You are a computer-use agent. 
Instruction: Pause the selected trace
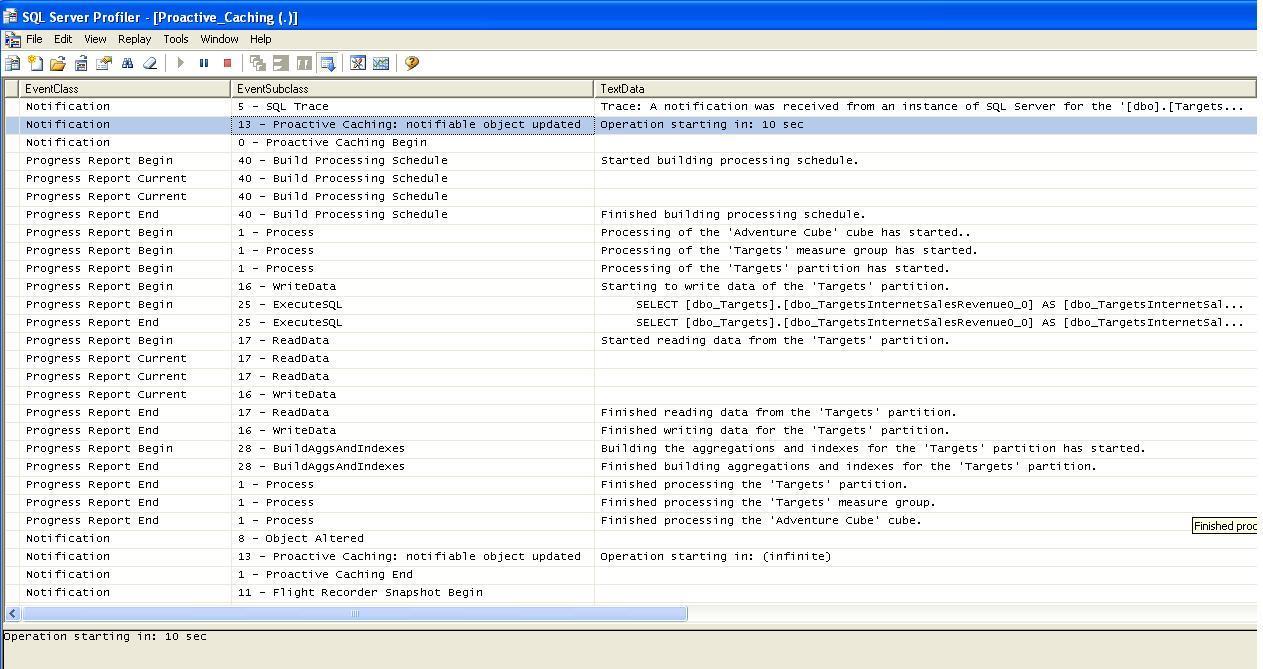point(204,63)
